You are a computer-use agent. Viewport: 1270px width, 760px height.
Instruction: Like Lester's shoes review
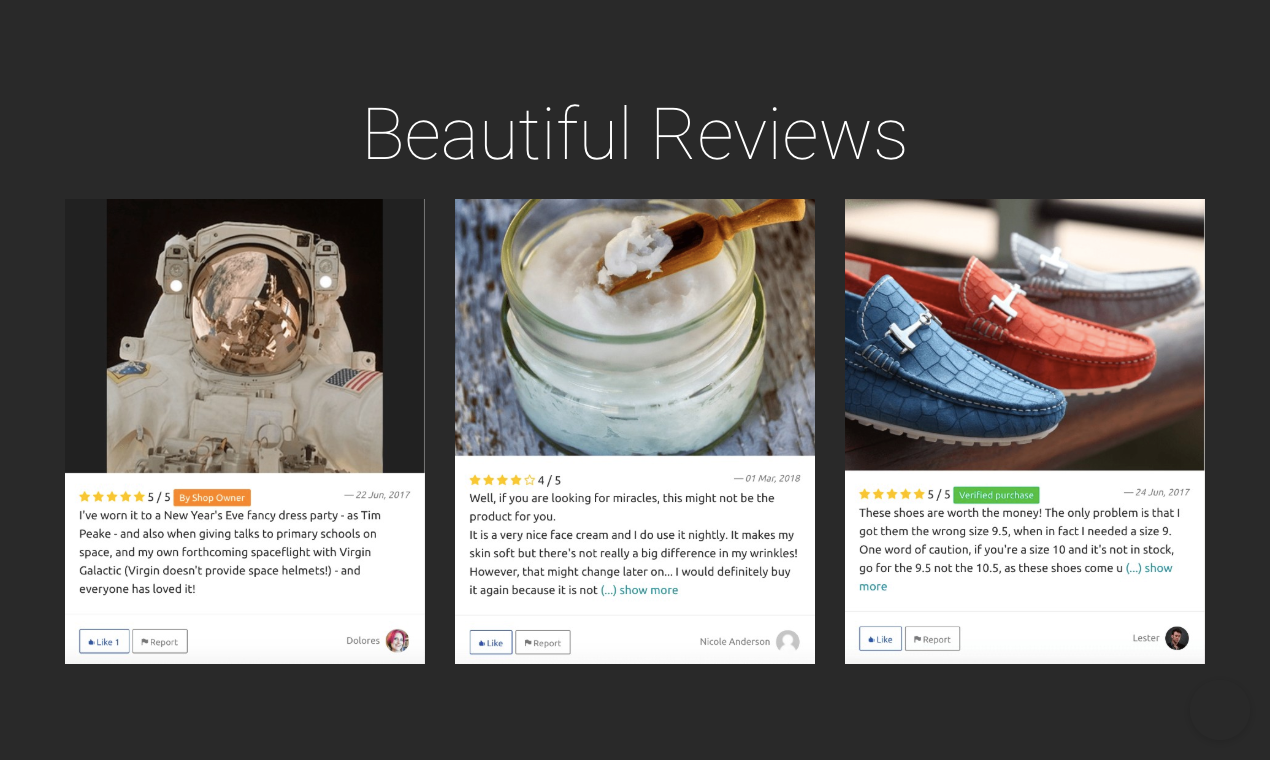[x=880, y=638]
